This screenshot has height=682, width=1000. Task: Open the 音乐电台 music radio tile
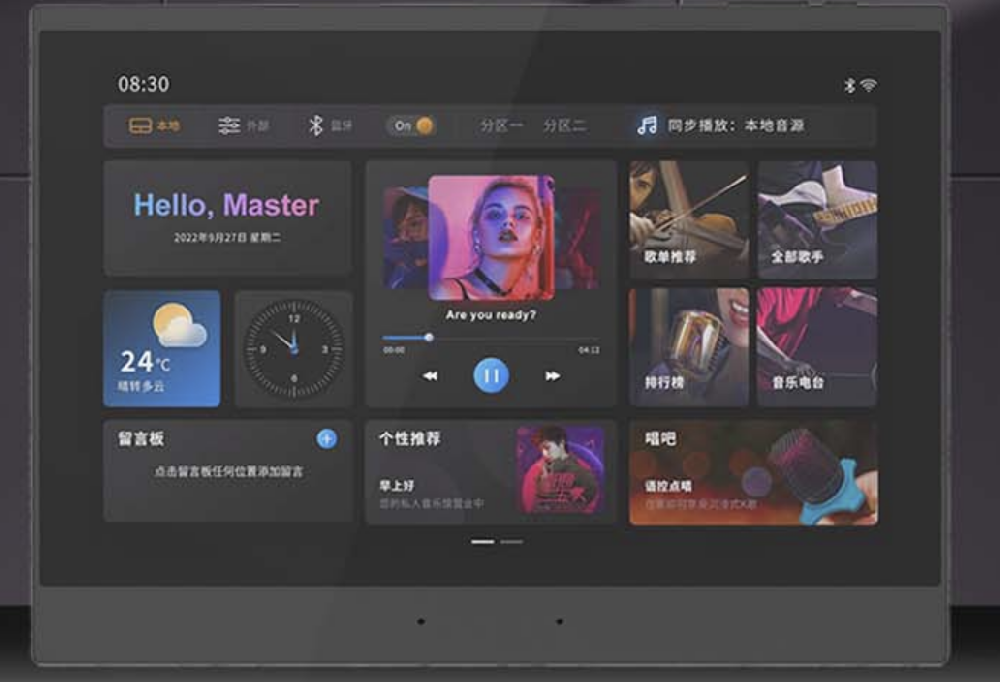[816, 345]
